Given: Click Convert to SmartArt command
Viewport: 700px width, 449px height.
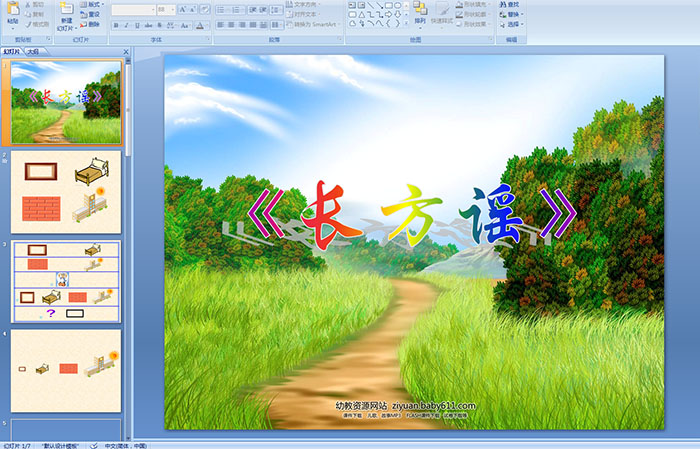Looking at the screenshot, I should [x=313, y=24].
